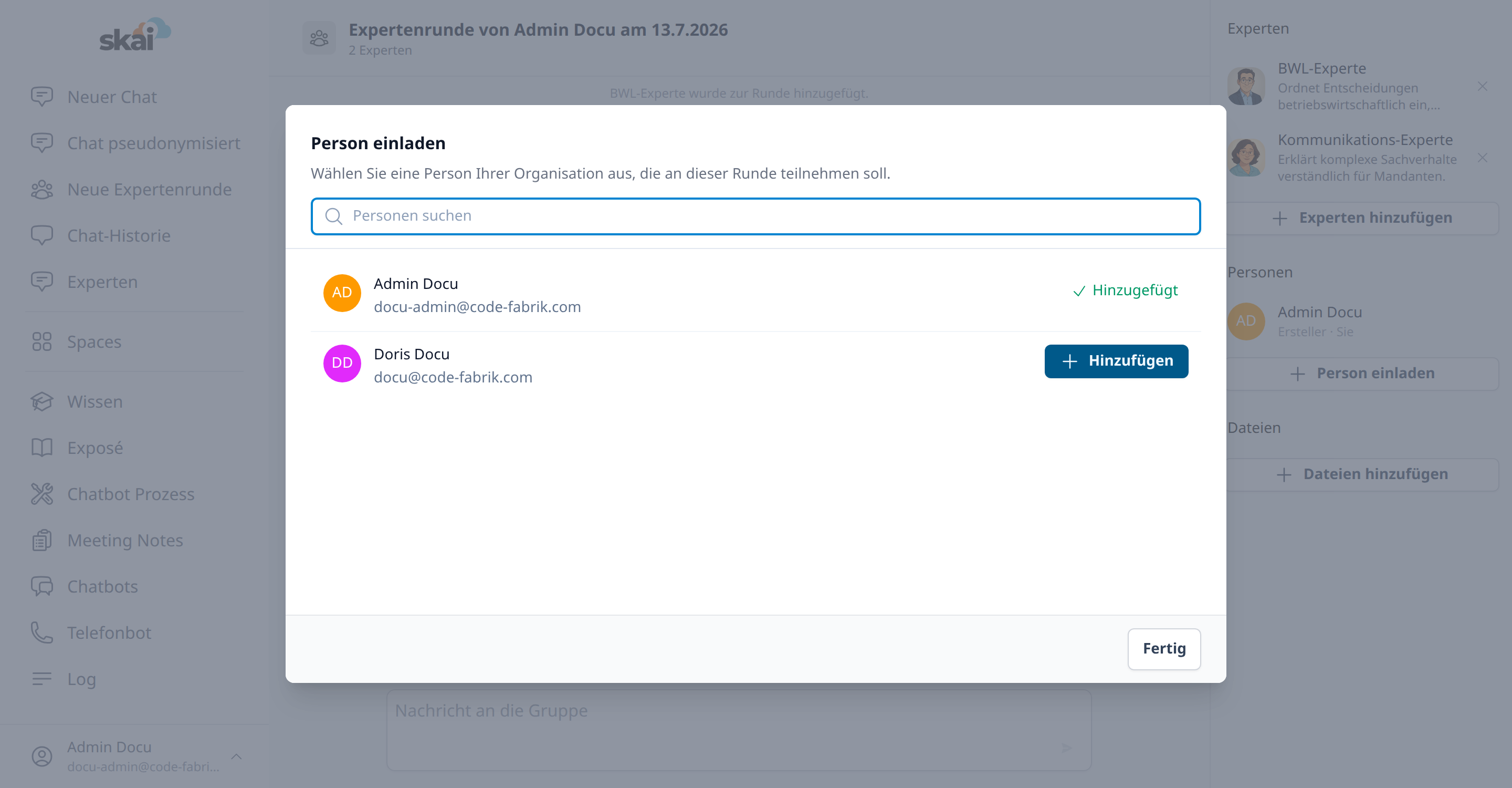Click the Neuer Chat speech bubble icon
This screenshot has width=1512, height=788.
point(41,97)
